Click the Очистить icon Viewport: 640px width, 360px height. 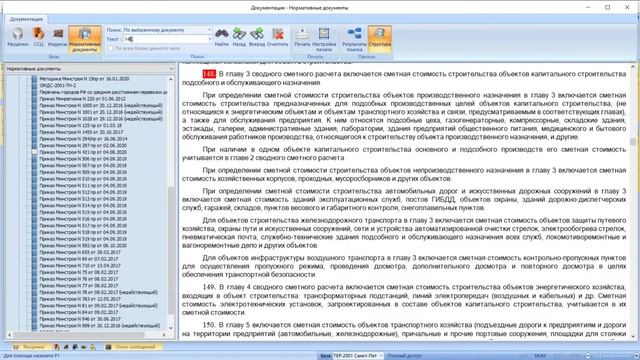pos(278,36)
